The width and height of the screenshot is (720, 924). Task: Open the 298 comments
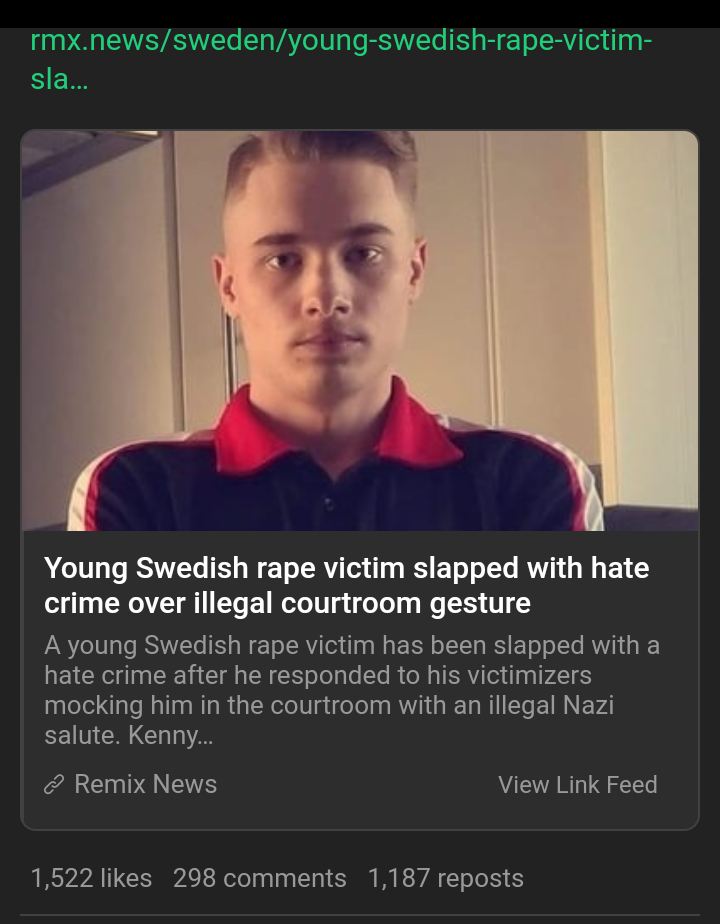tap(259, 878)
